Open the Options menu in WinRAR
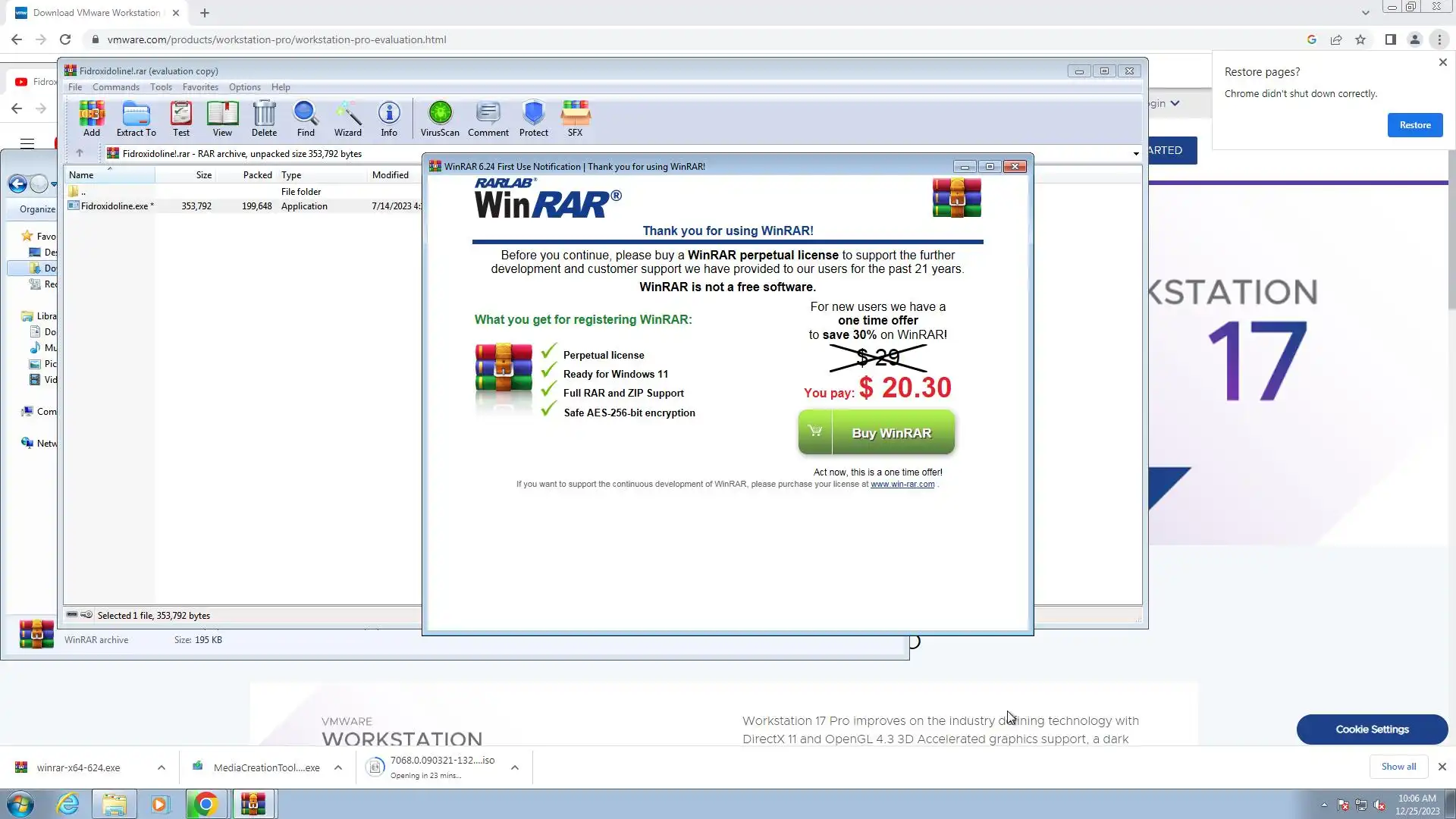 click(x=244, y=87)
